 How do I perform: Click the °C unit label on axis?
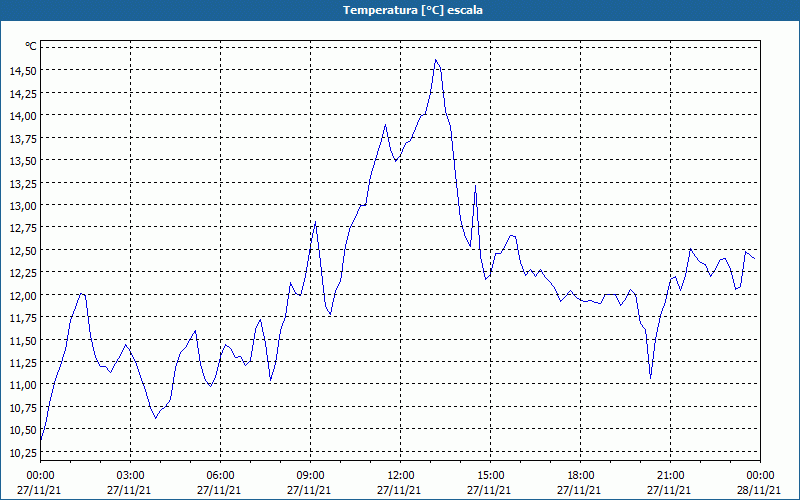pos(31,46)
